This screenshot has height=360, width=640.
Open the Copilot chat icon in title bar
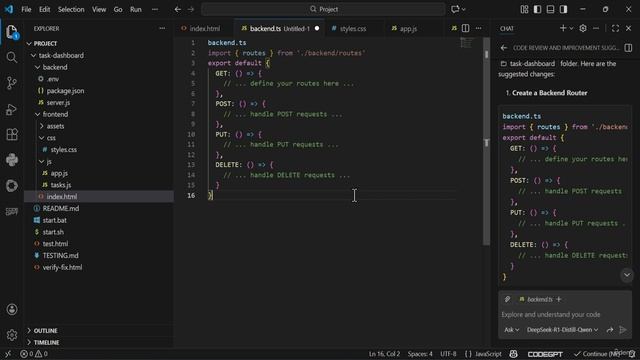[x=455, y=9]
